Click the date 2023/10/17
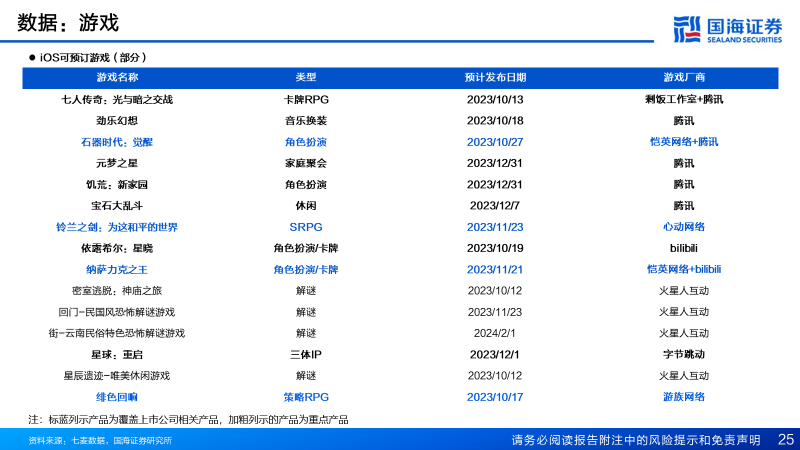 click(495, 397)
